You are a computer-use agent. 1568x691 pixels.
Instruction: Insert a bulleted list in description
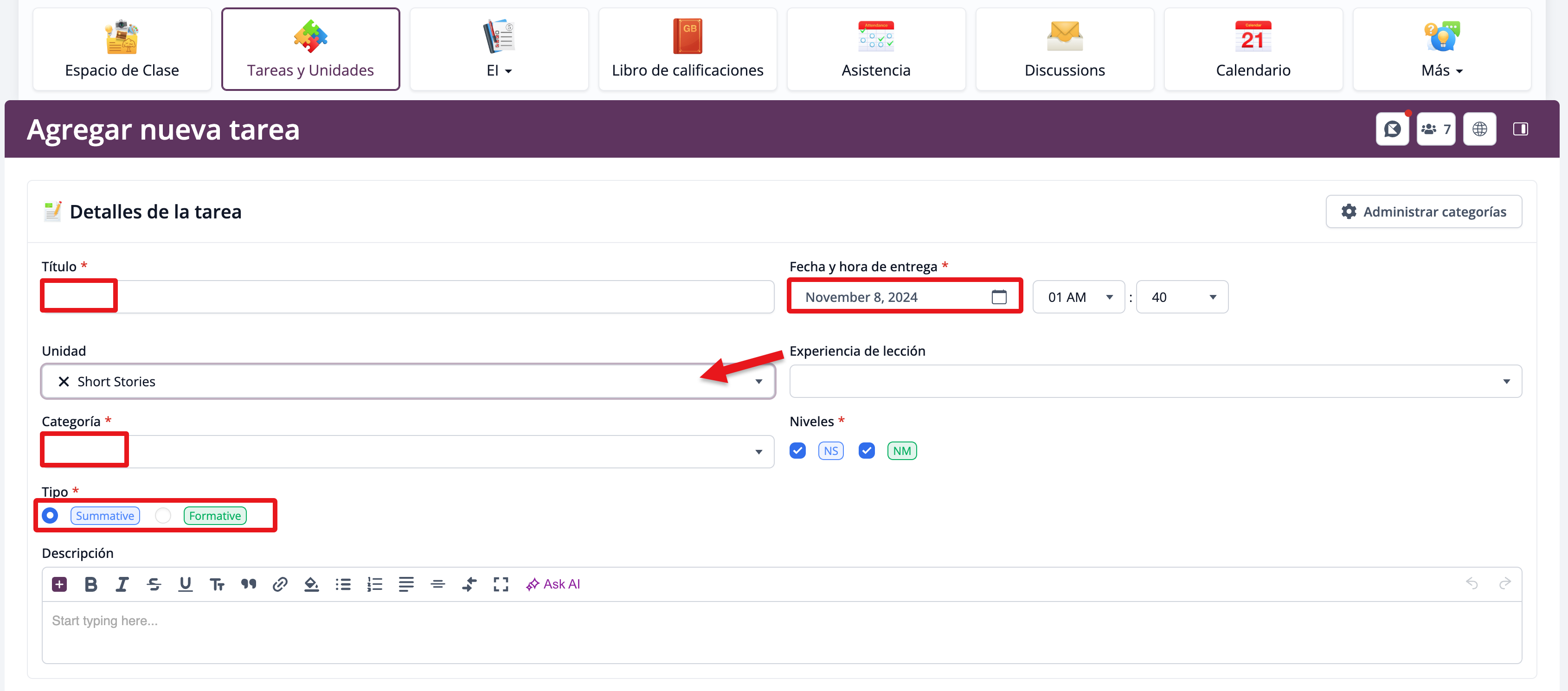[343, 584]
